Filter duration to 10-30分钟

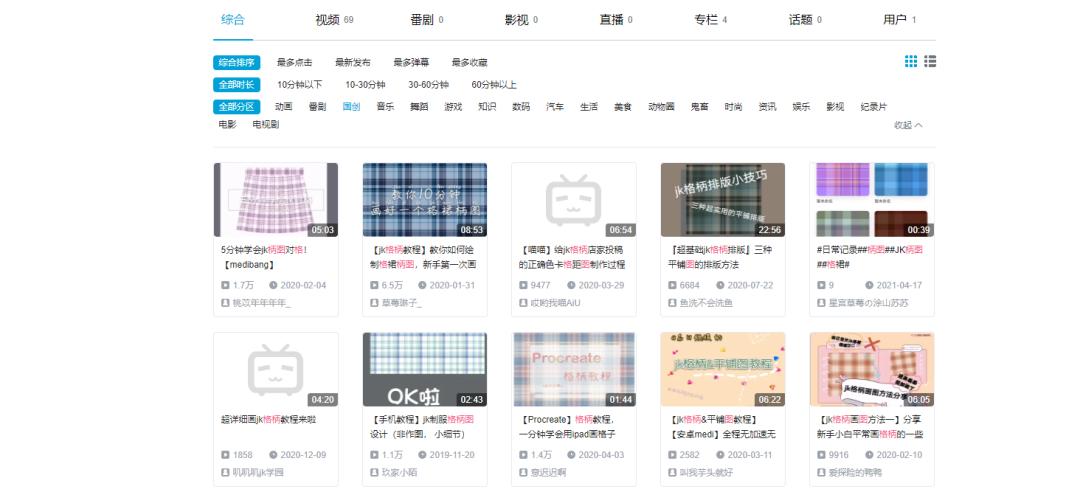(x=365, y=85)
